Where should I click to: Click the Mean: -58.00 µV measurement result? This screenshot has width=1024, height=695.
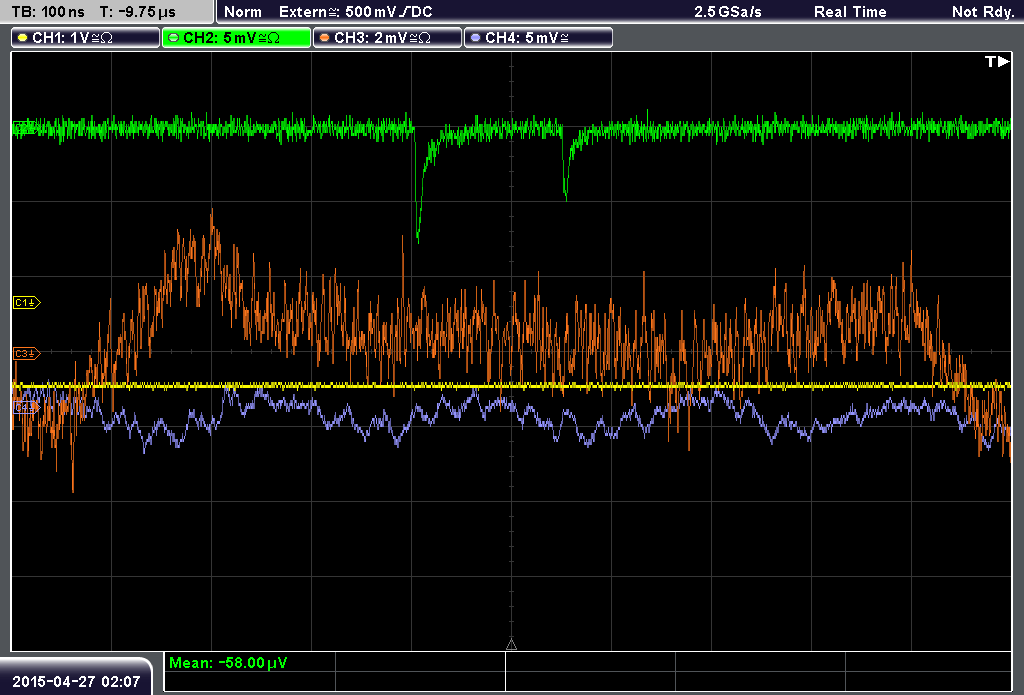click(x=228, y=662)
